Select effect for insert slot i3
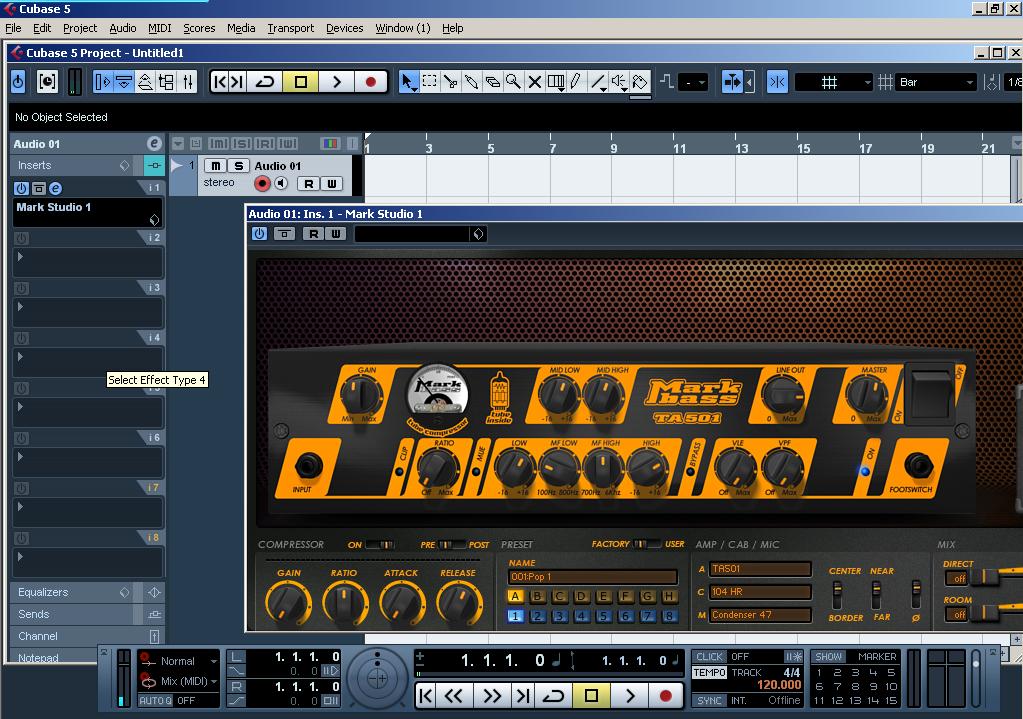The image size is (1023, 719). [x=87, y=313]
